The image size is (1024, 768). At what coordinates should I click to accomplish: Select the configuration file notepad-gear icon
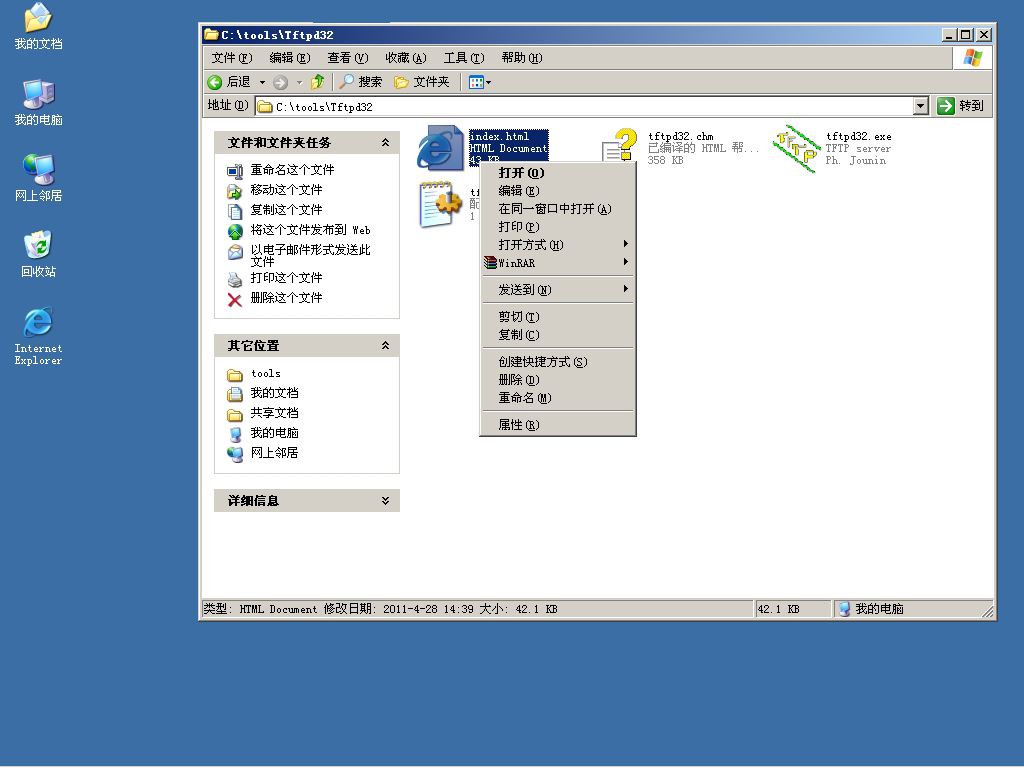coord(440,204)
